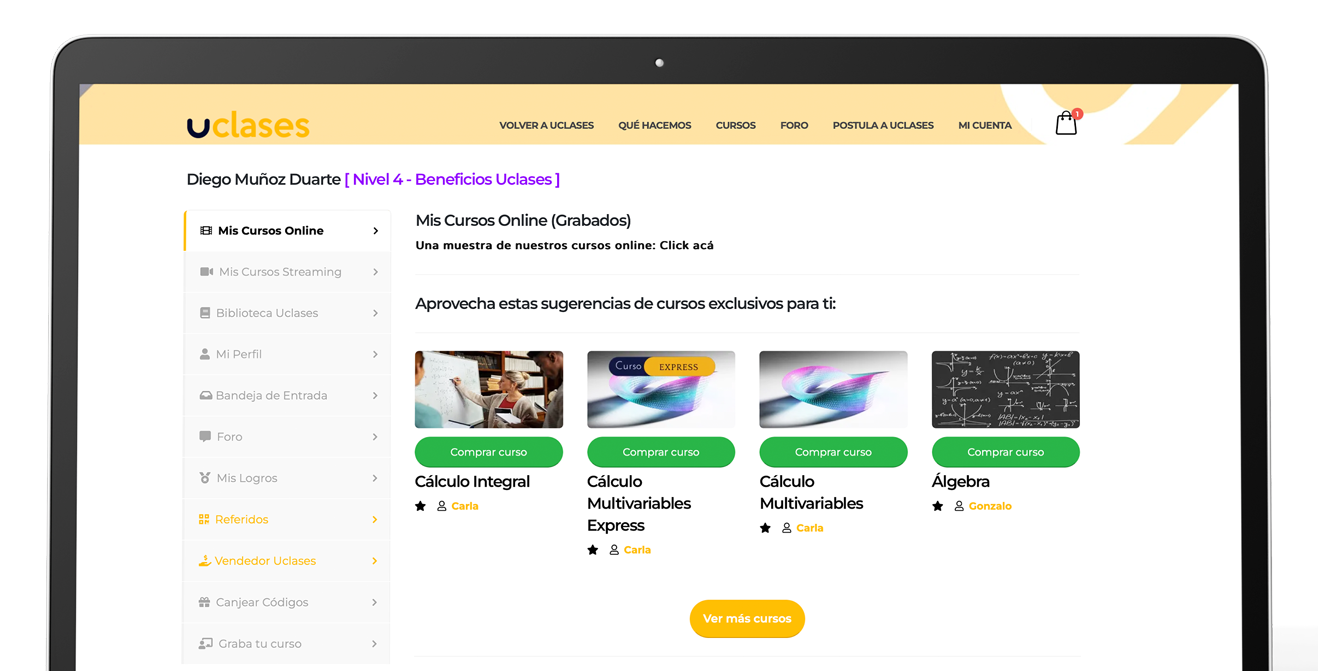1318x671 pixels.
Task: Open the shopping bag cart icon
Action: (x=1066, y=123)
